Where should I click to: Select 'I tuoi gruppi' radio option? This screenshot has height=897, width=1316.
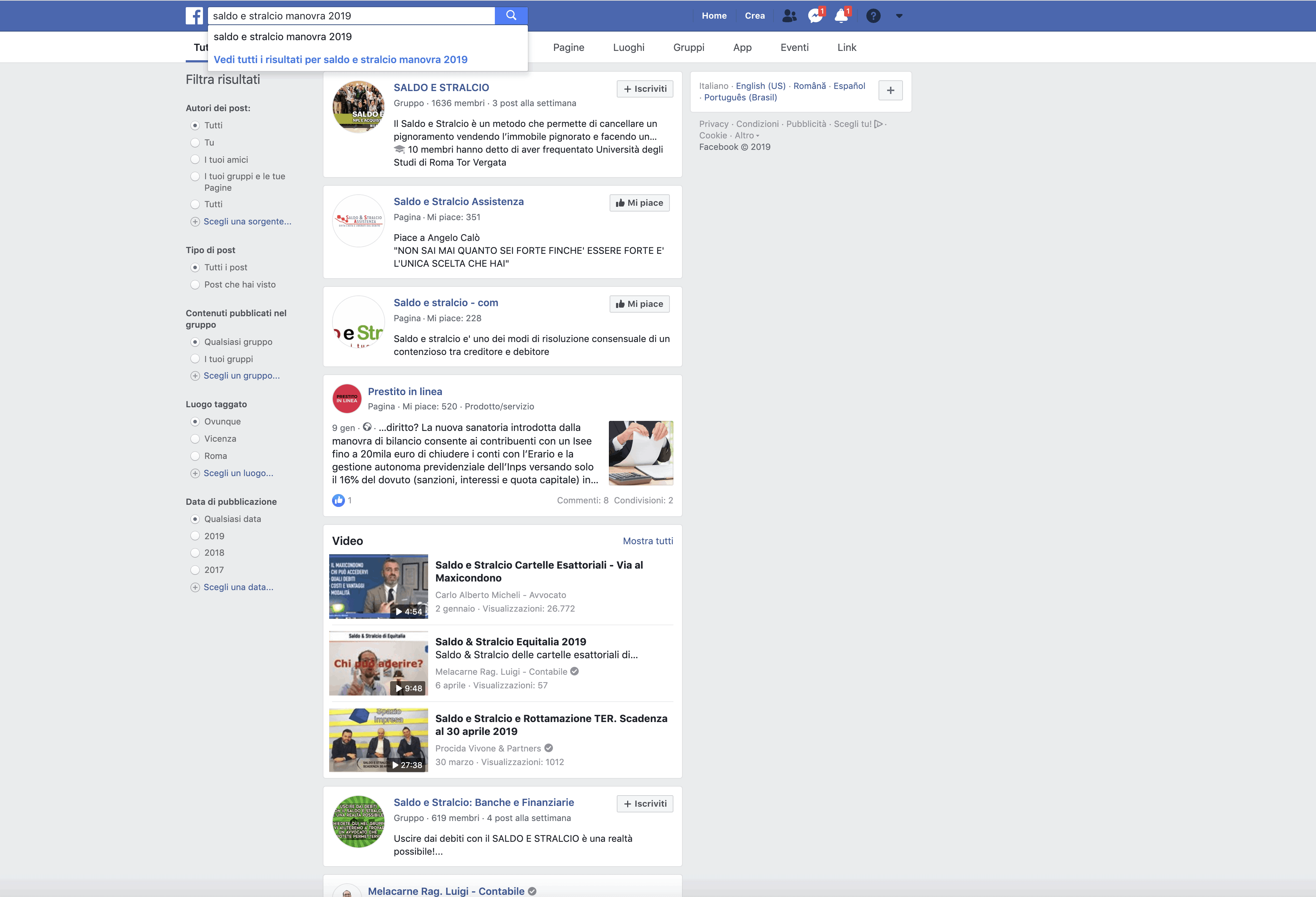[195, 359]
